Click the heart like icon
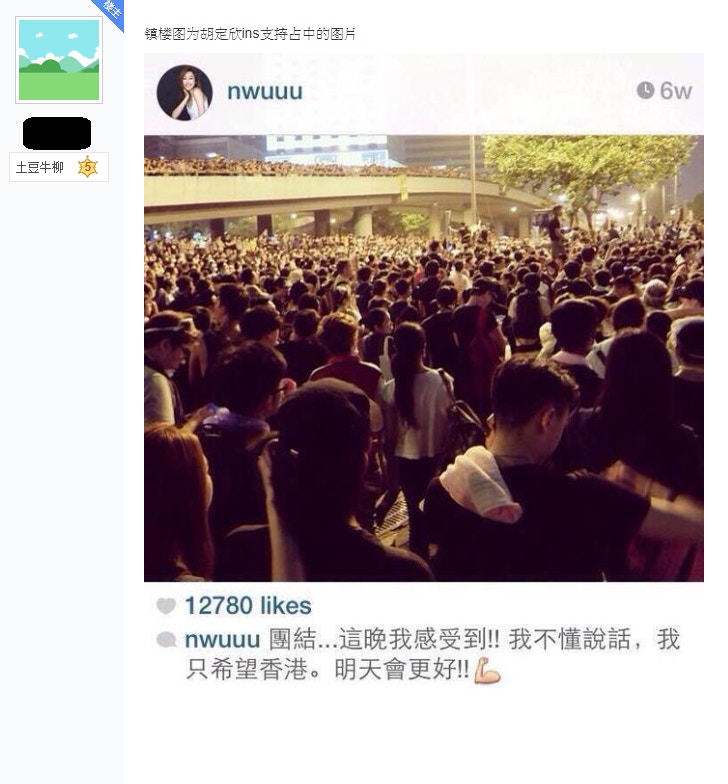This screenshot has width=728, height=784. click(166, 606)
